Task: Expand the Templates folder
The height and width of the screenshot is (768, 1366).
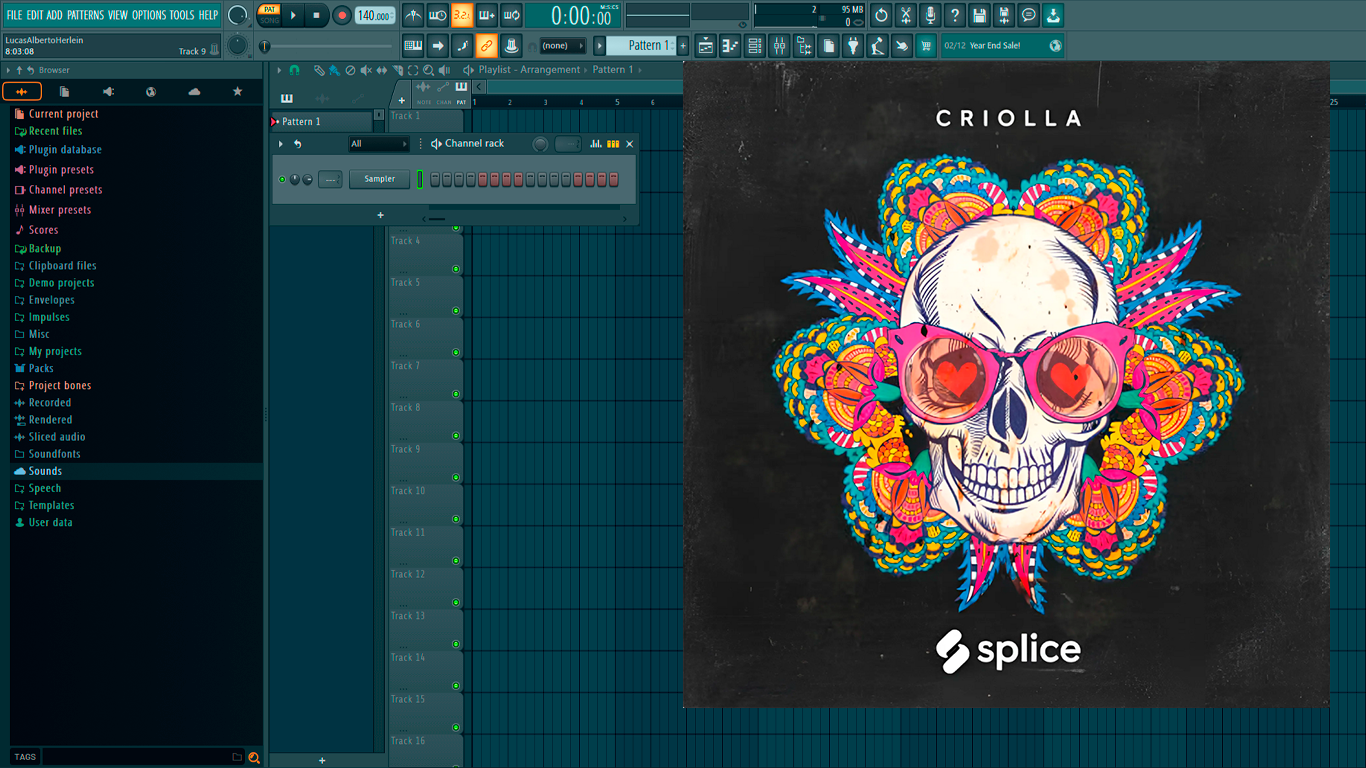Action: click(51, 505)
